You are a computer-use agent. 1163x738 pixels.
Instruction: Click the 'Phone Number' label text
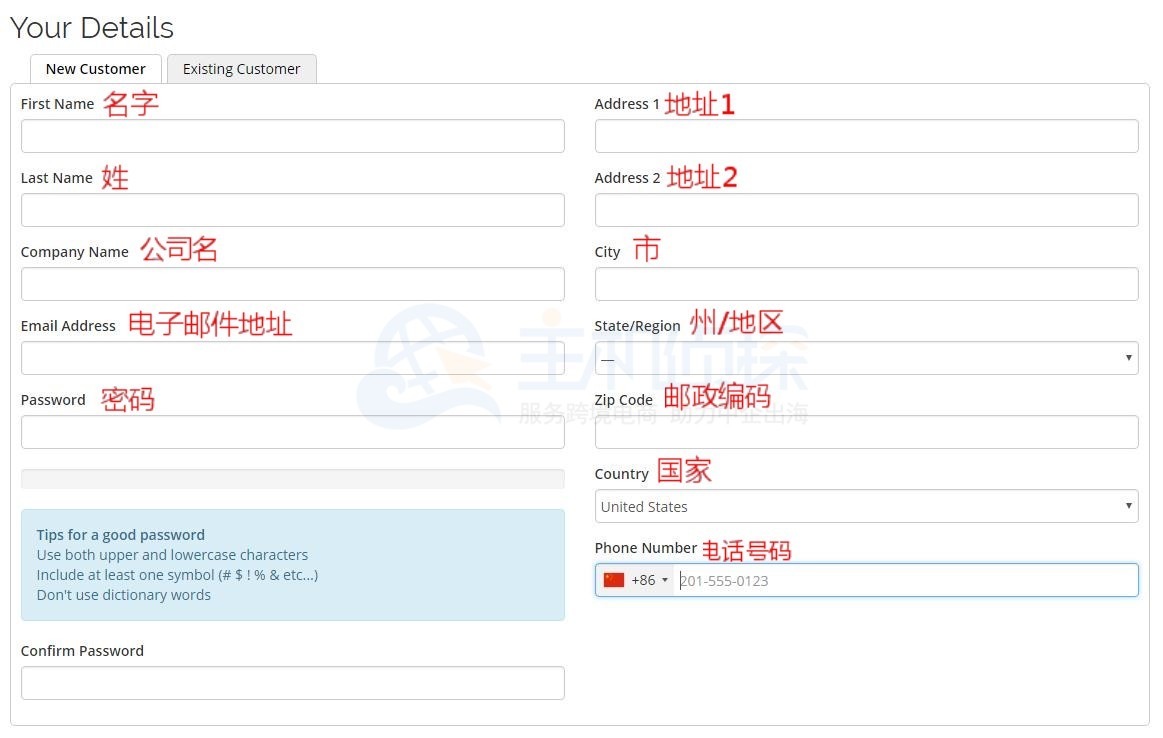pyautogui.click(x=646, y=547)
